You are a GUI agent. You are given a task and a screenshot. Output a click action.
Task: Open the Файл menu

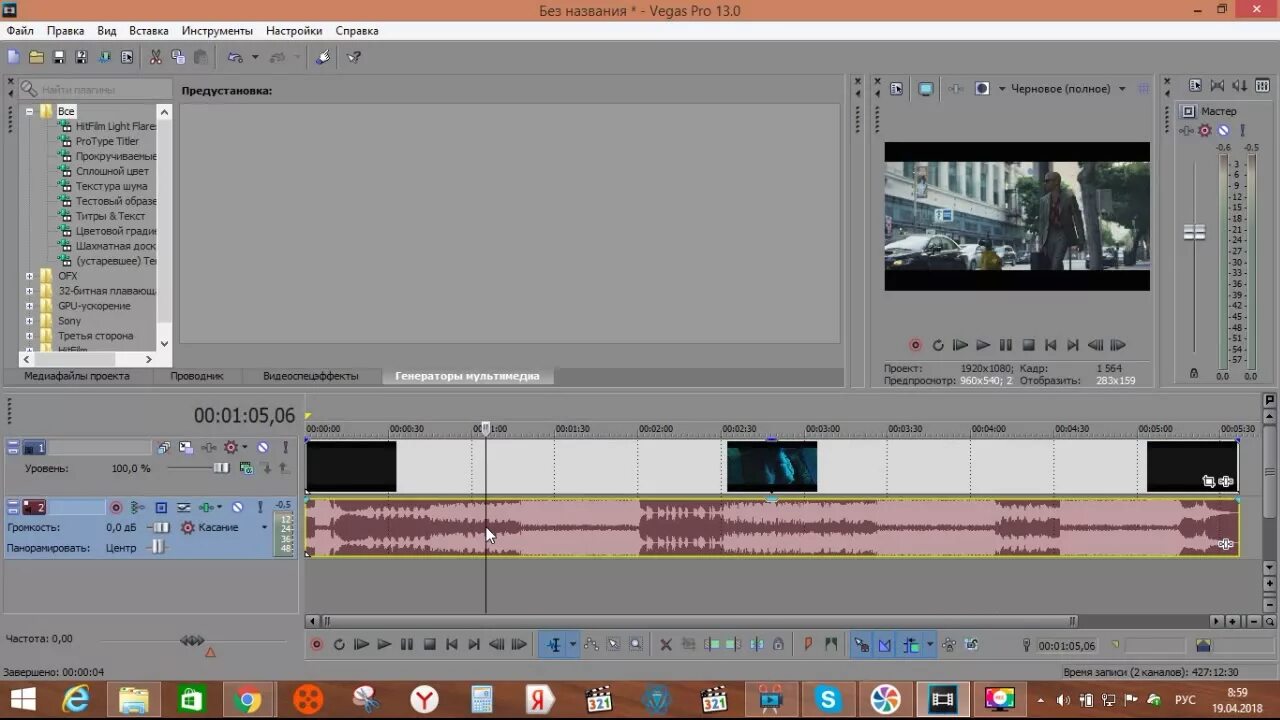point(20,31)
